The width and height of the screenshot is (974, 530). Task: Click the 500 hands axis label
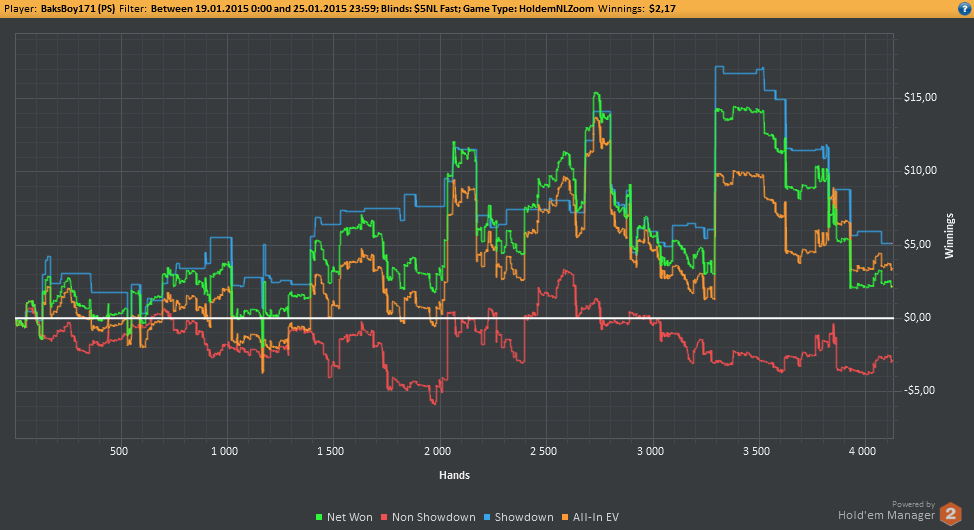tap(119, 451)
